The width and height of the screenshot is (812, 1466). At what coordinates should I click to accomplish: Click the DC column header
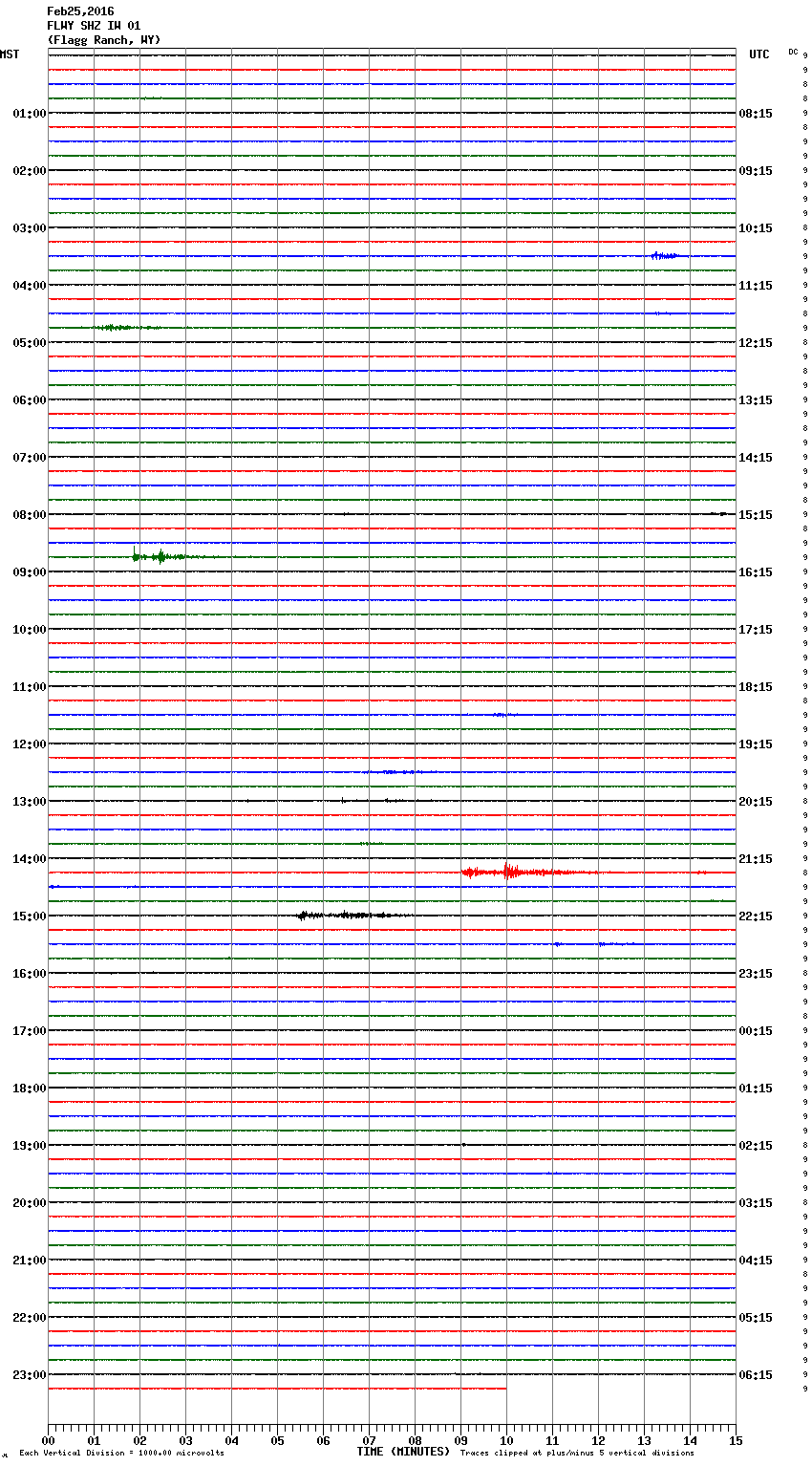[793, 52]
